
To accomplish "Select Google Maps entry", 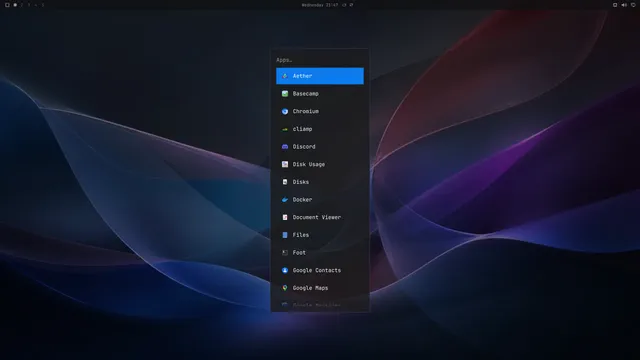I will [x=320, y=288].
